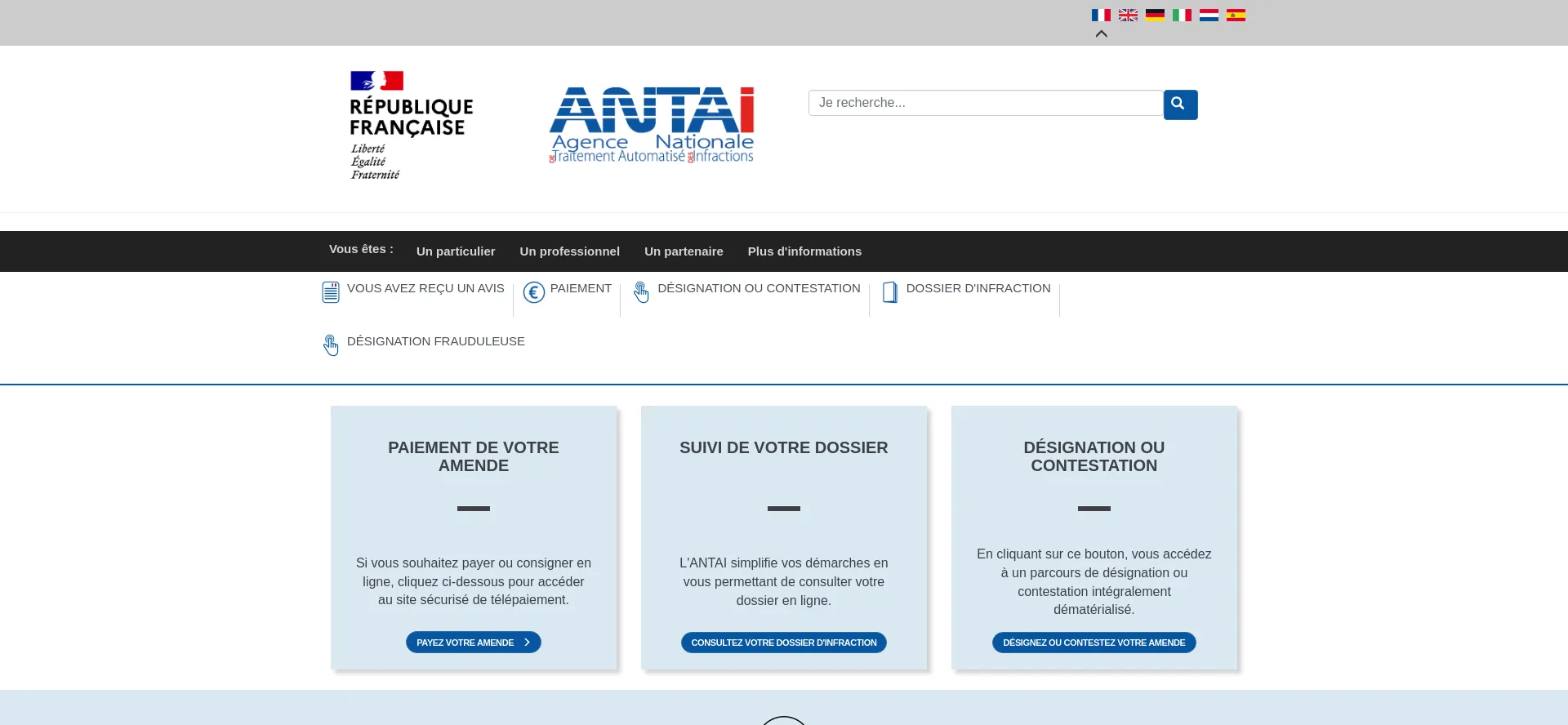The width and height of the screenshot is (1568, 725).
Task: Focus the 'Je recherche...' search field
Action: 985,103
